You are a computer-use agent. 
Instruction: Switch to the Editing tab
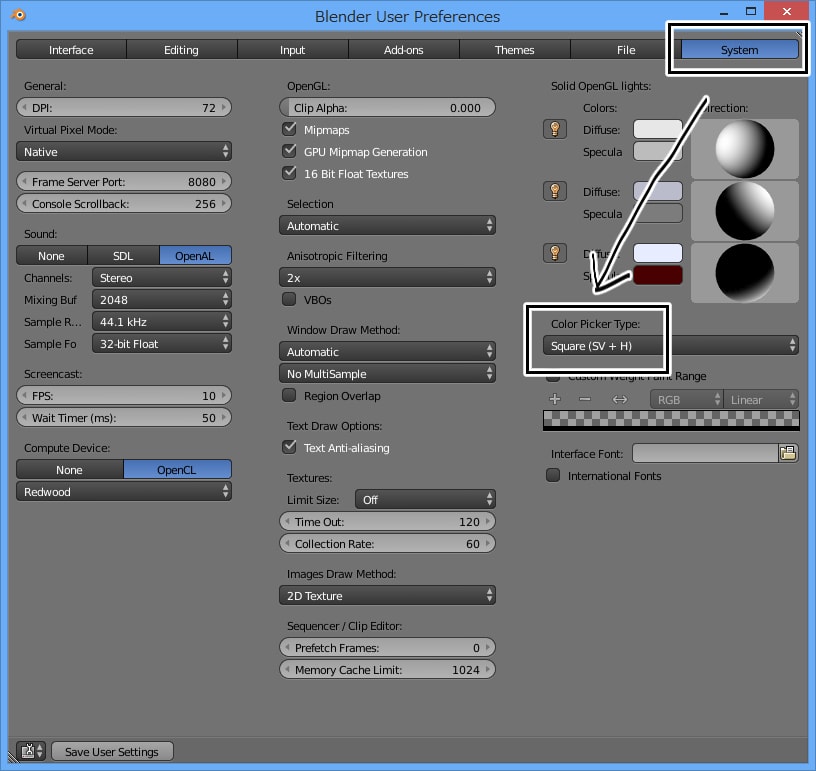click(x=182, y=49)
